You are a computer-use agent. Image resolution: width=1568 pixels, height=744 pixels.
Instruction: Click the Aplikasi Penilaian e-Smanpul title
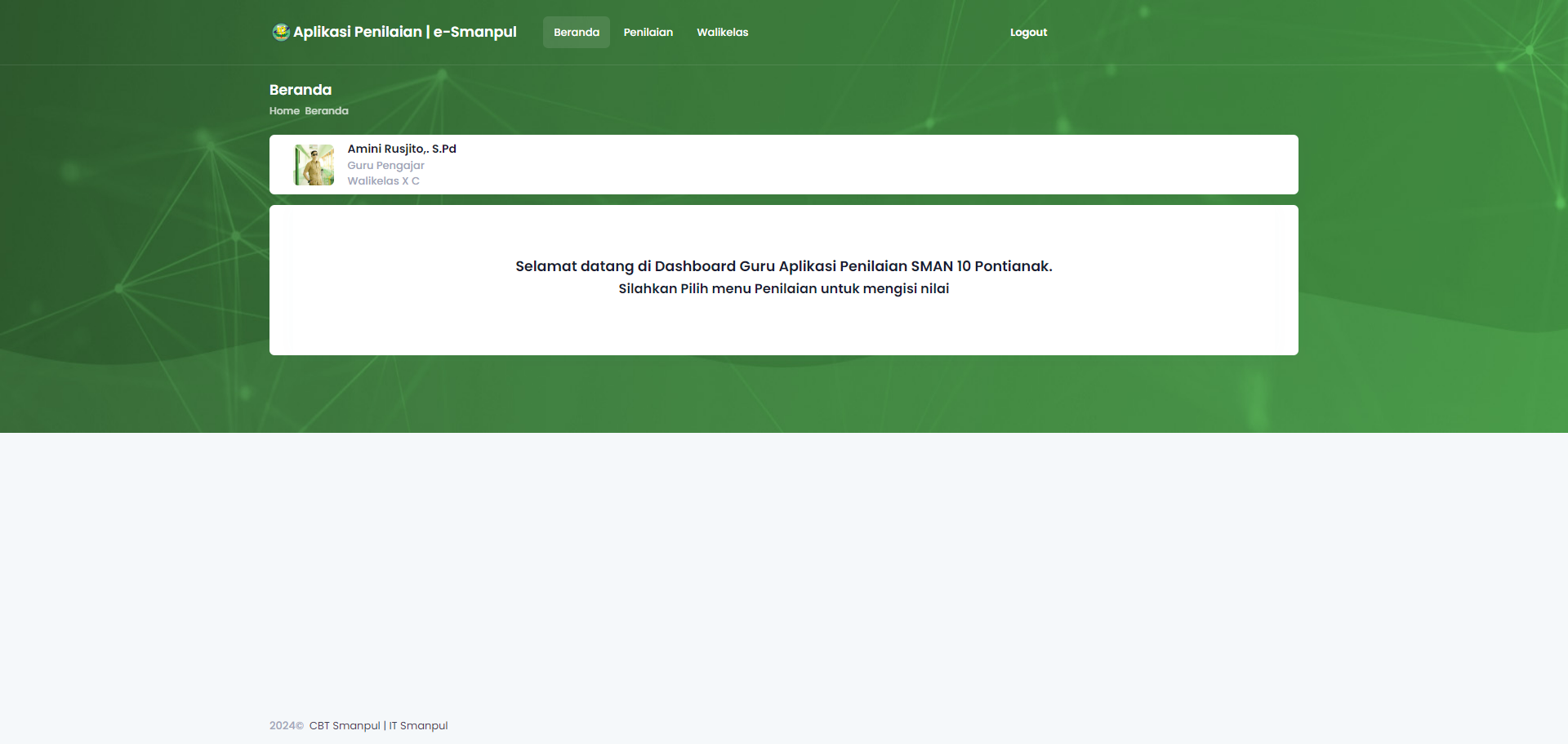coord(404,32)
